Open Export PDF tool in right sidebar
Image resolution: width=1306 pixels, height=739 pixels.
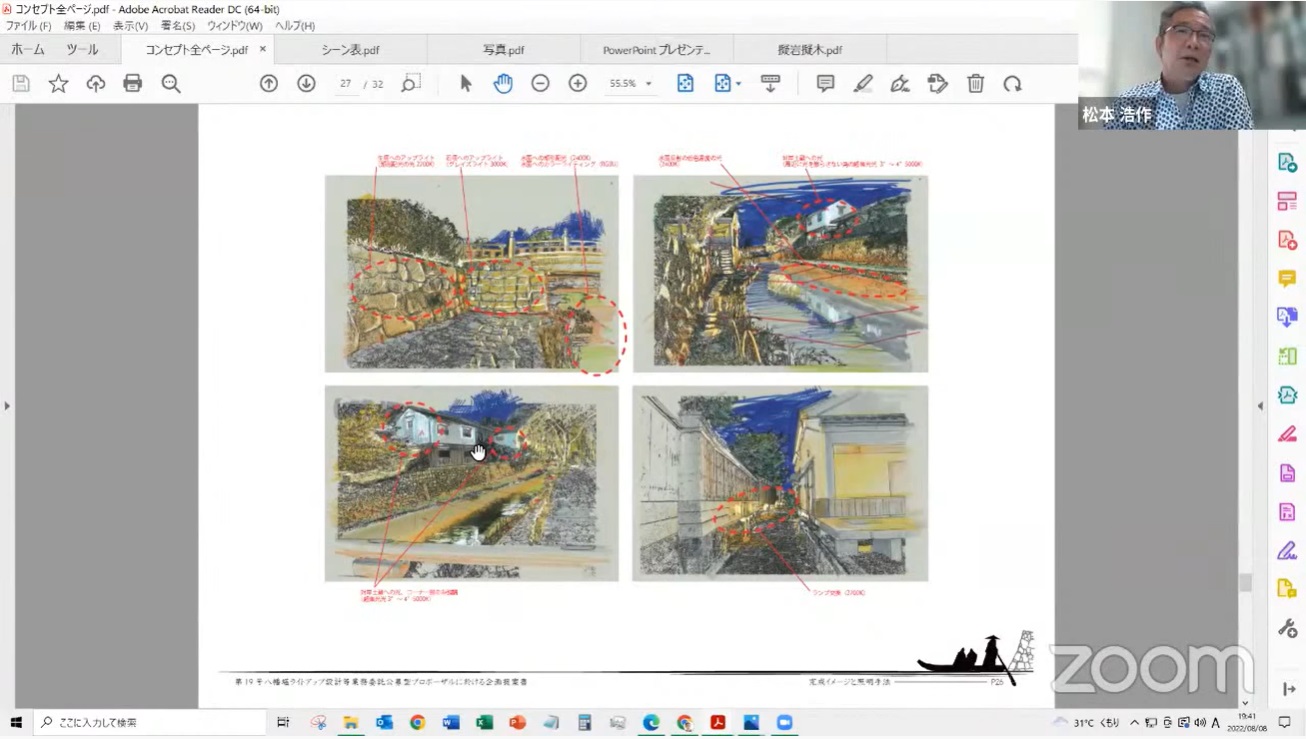[1287, 162]
